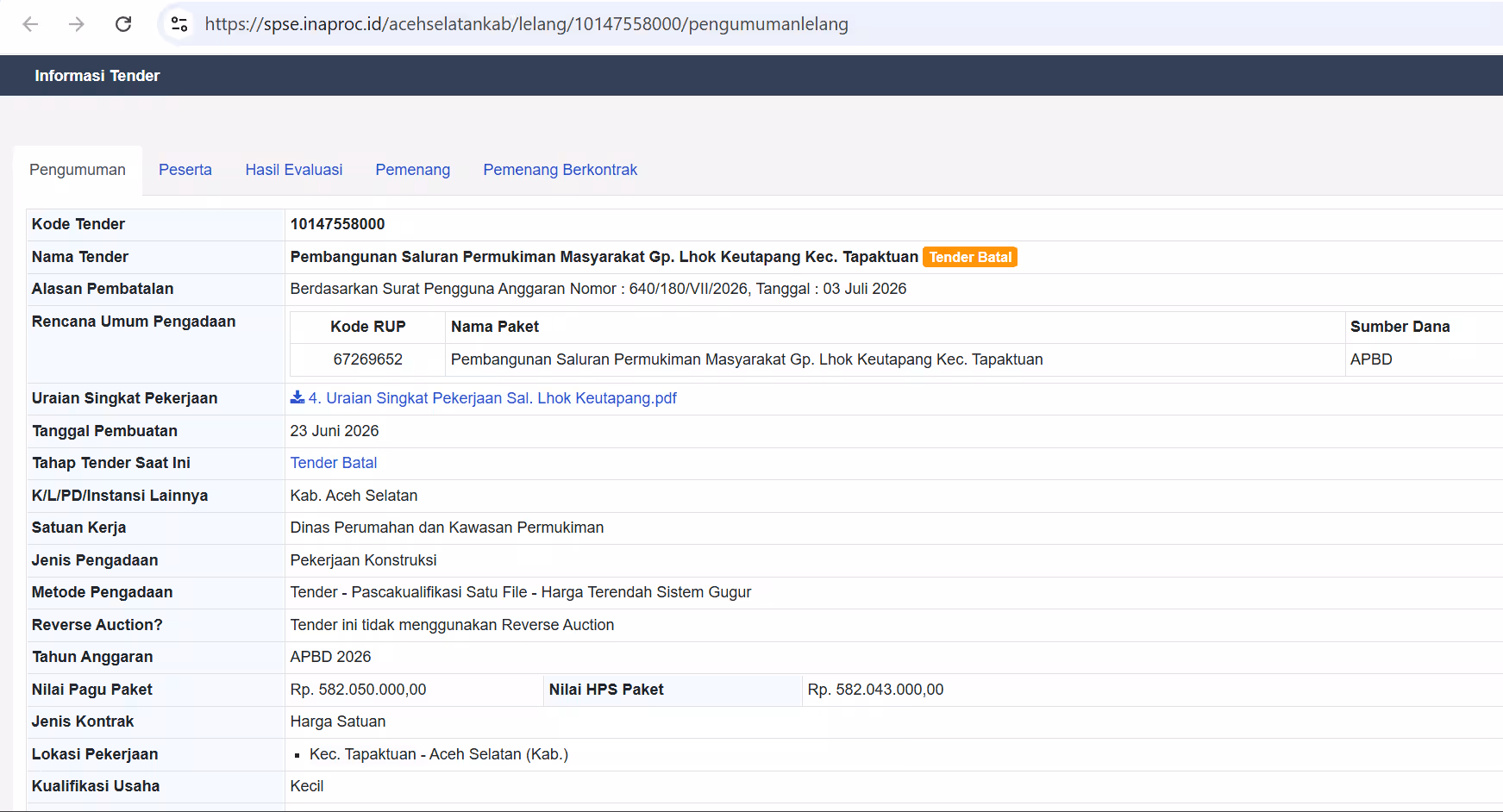Open site information icon in address bar
The height and width of the screenshot is (812, 1503).
pos(179,24)
